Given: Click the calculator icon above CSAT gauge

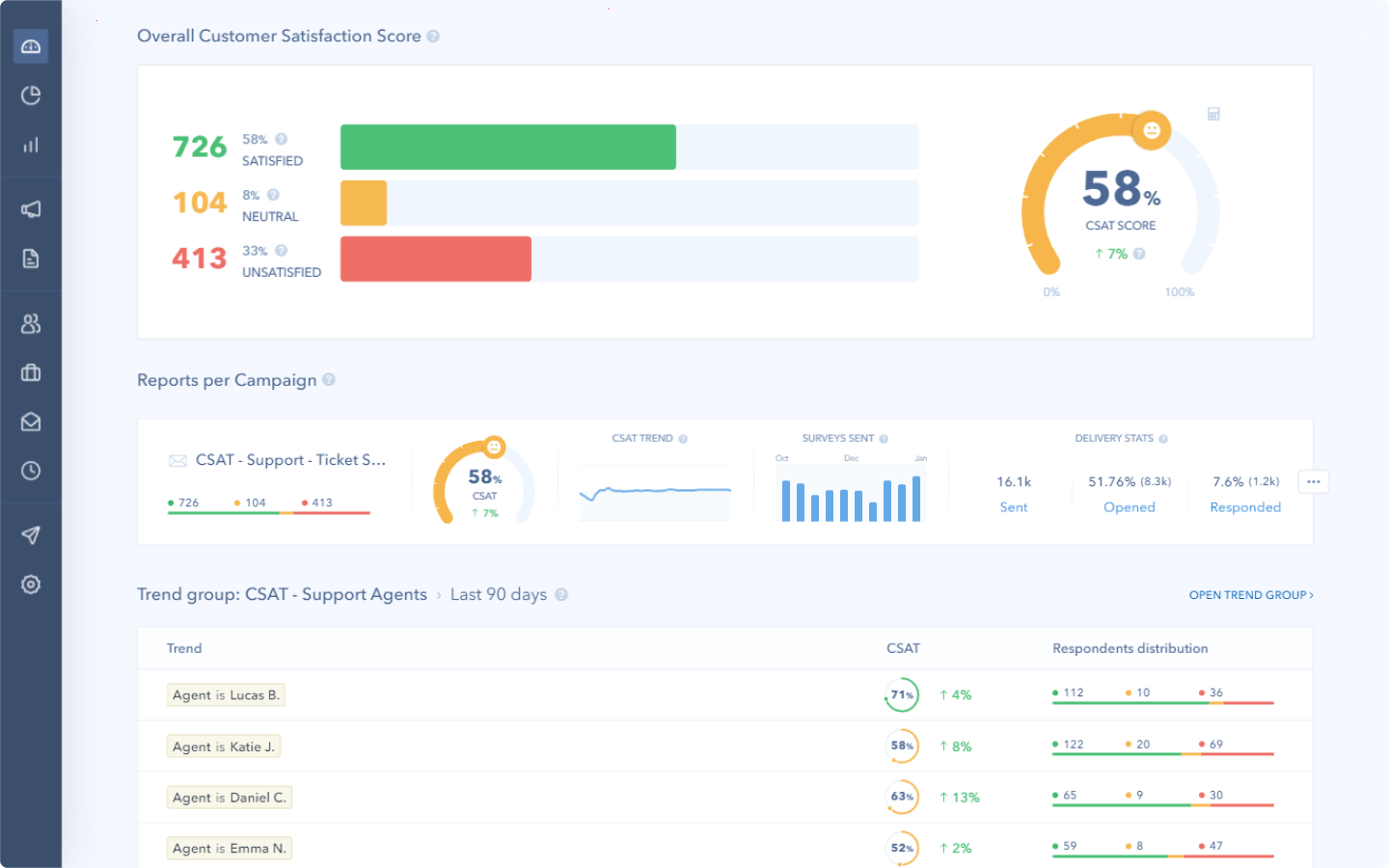Looking at the screenshot, I should [1213, 114].
